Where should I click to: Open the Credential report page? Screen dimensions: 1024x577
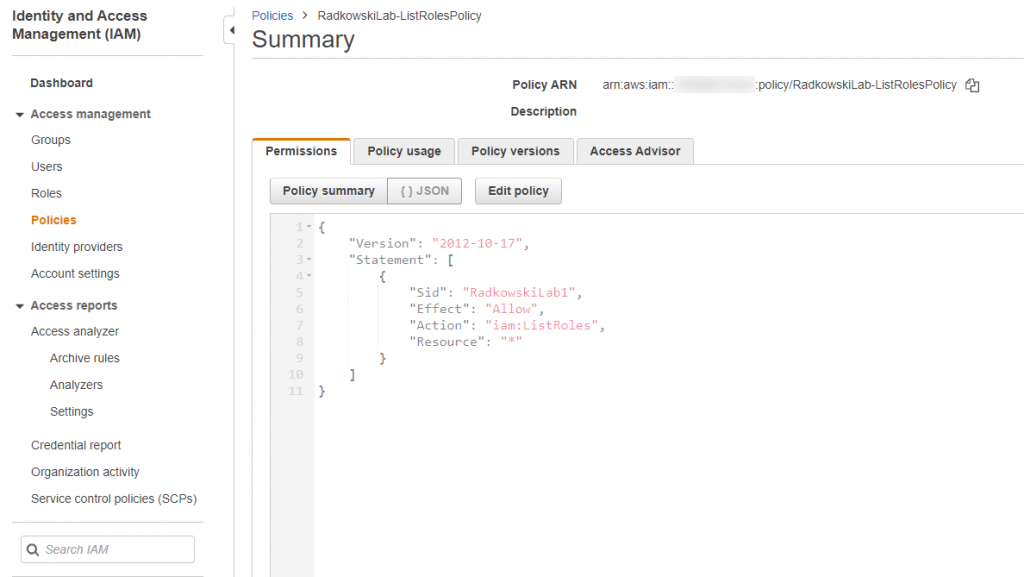click(x=76, y=445)
